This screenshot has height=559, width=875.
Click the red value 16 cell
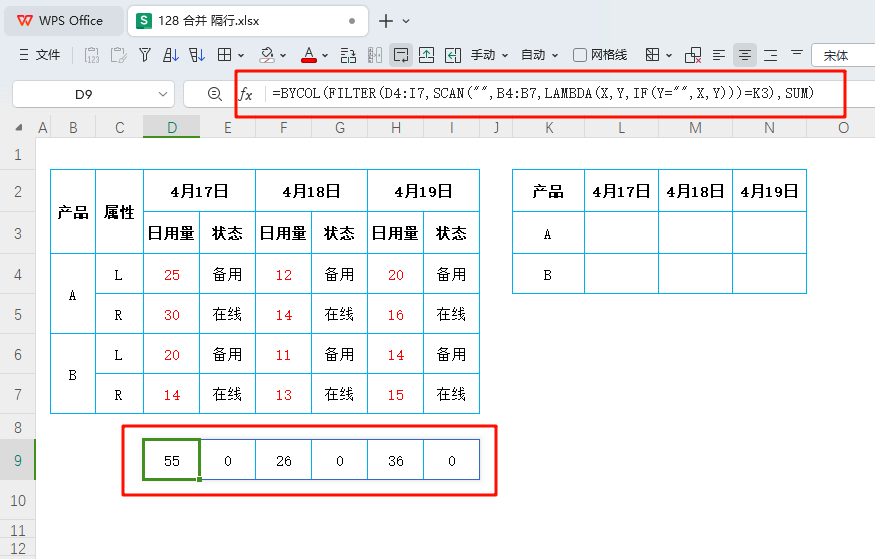coord(396,315)
